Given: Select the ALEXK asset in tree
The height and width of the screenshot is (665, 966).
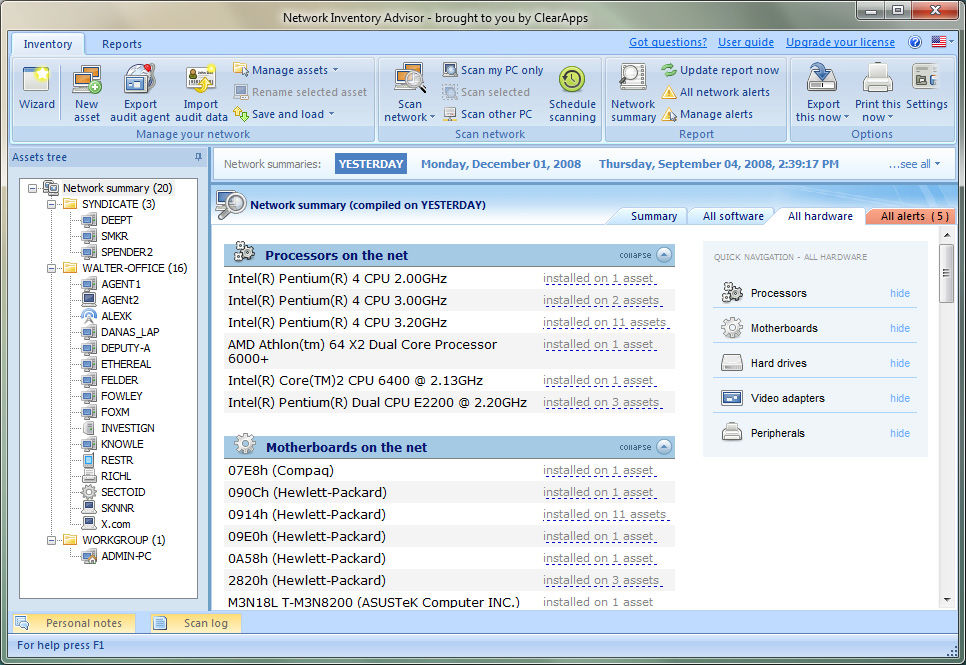Looking at the screenshot, I should tap(116, 316).
